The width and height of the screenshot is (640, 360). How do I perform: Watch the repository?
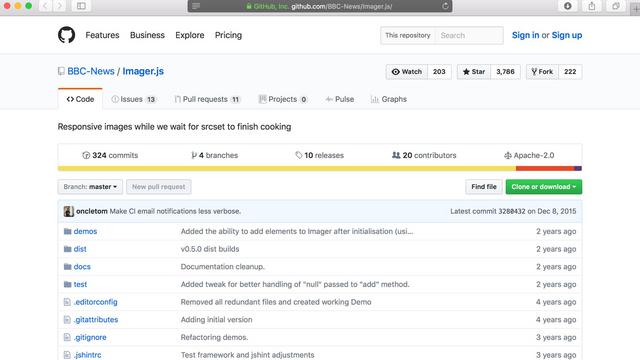coord(407,72)
